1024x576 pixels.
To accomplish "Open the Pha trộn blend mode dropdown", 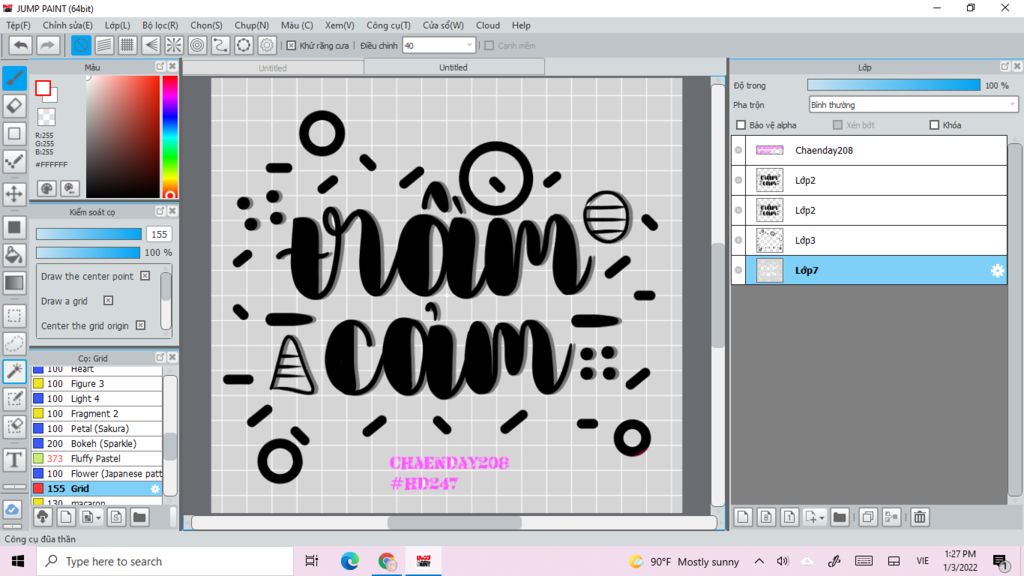I will coord(913,104).
